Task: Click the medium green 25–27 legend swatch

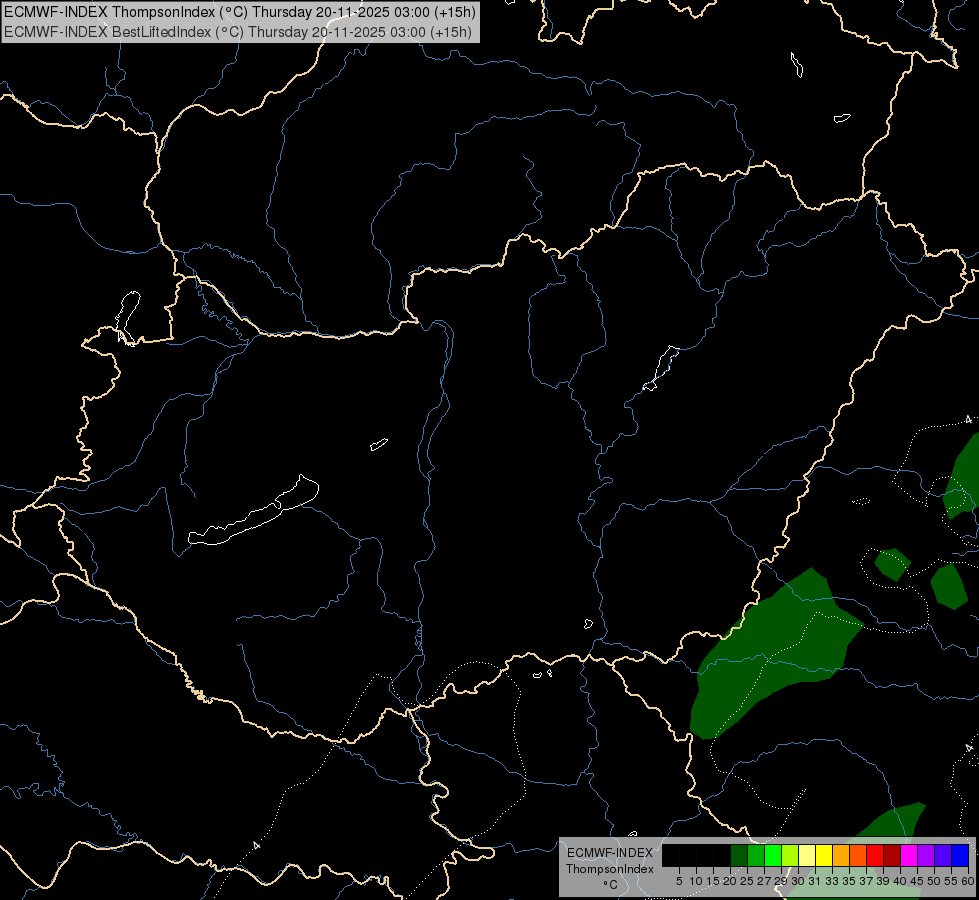Action: click(755, 856)
